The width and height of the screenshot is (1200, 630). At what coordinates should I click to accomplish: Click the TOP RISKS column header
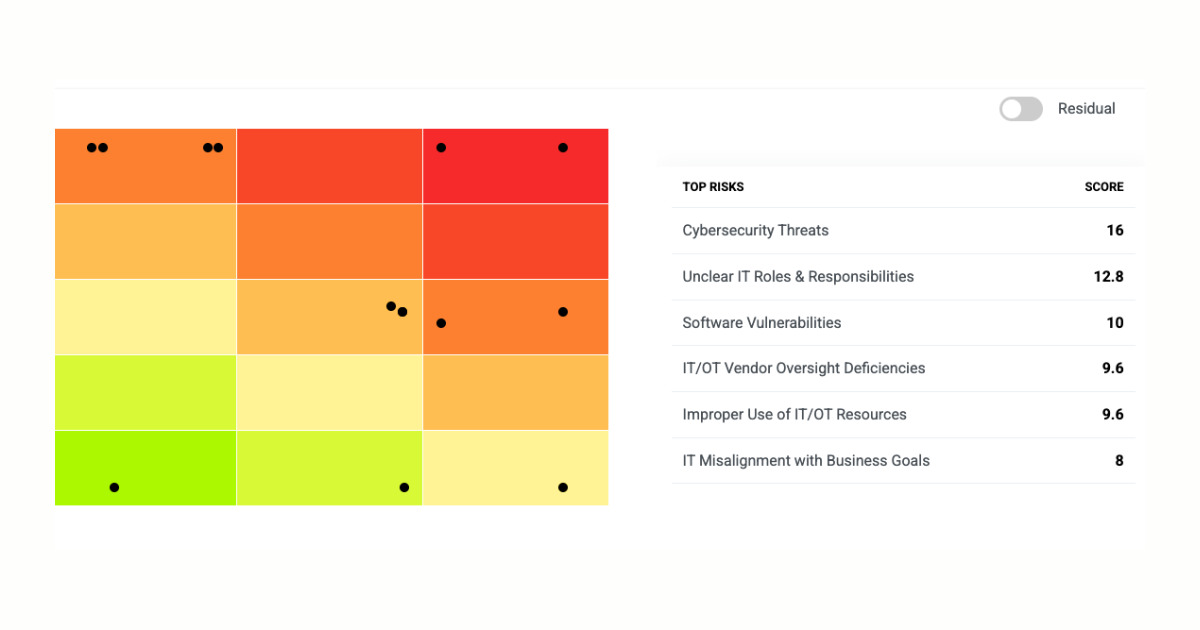[x=713, y=187]
